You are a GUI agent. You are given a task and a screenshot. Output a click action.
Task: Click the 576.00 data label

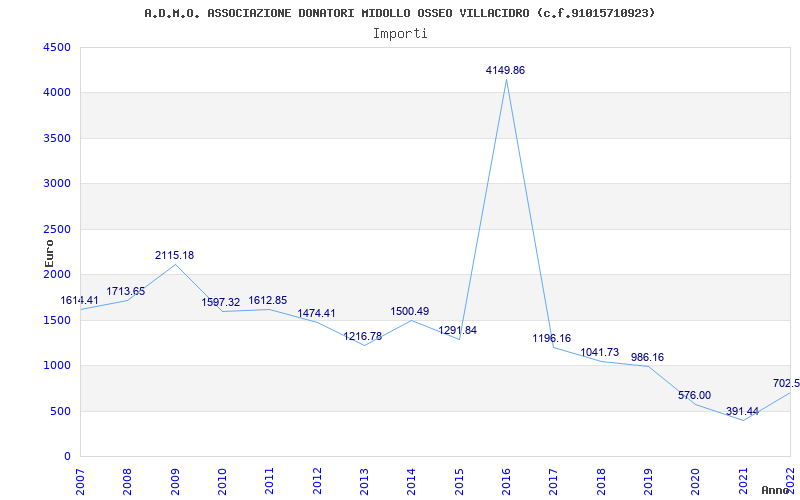[x=694, y=395]
